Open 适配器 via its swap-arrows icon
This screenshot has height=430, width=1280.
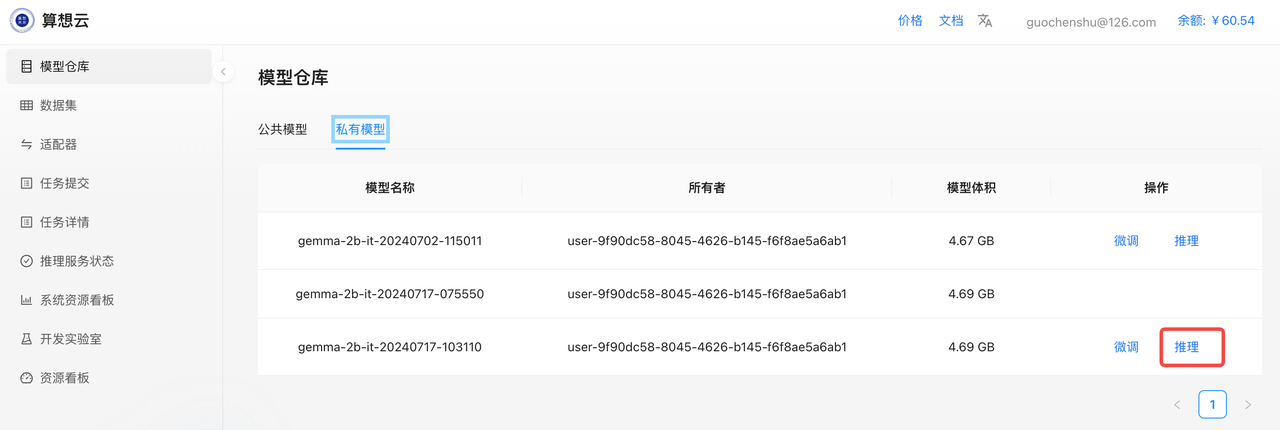tap(27, 145)
